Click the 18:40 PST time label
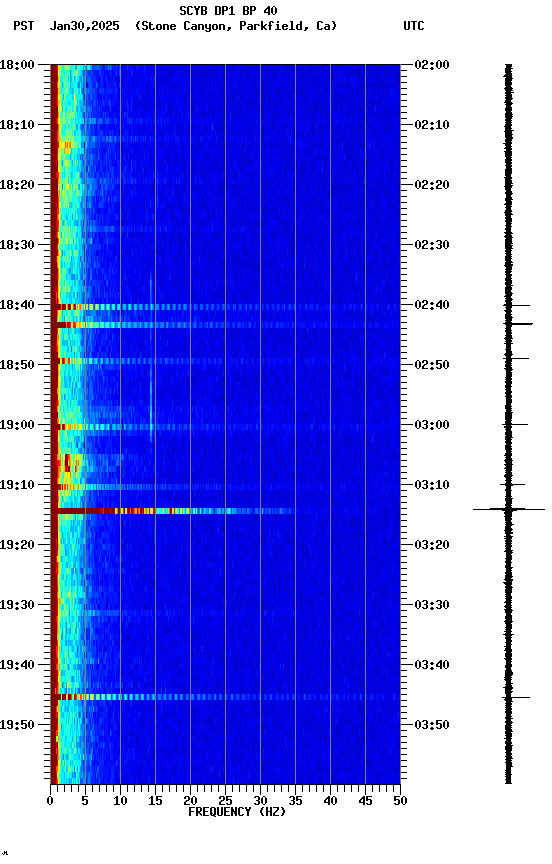 point(17,305)
